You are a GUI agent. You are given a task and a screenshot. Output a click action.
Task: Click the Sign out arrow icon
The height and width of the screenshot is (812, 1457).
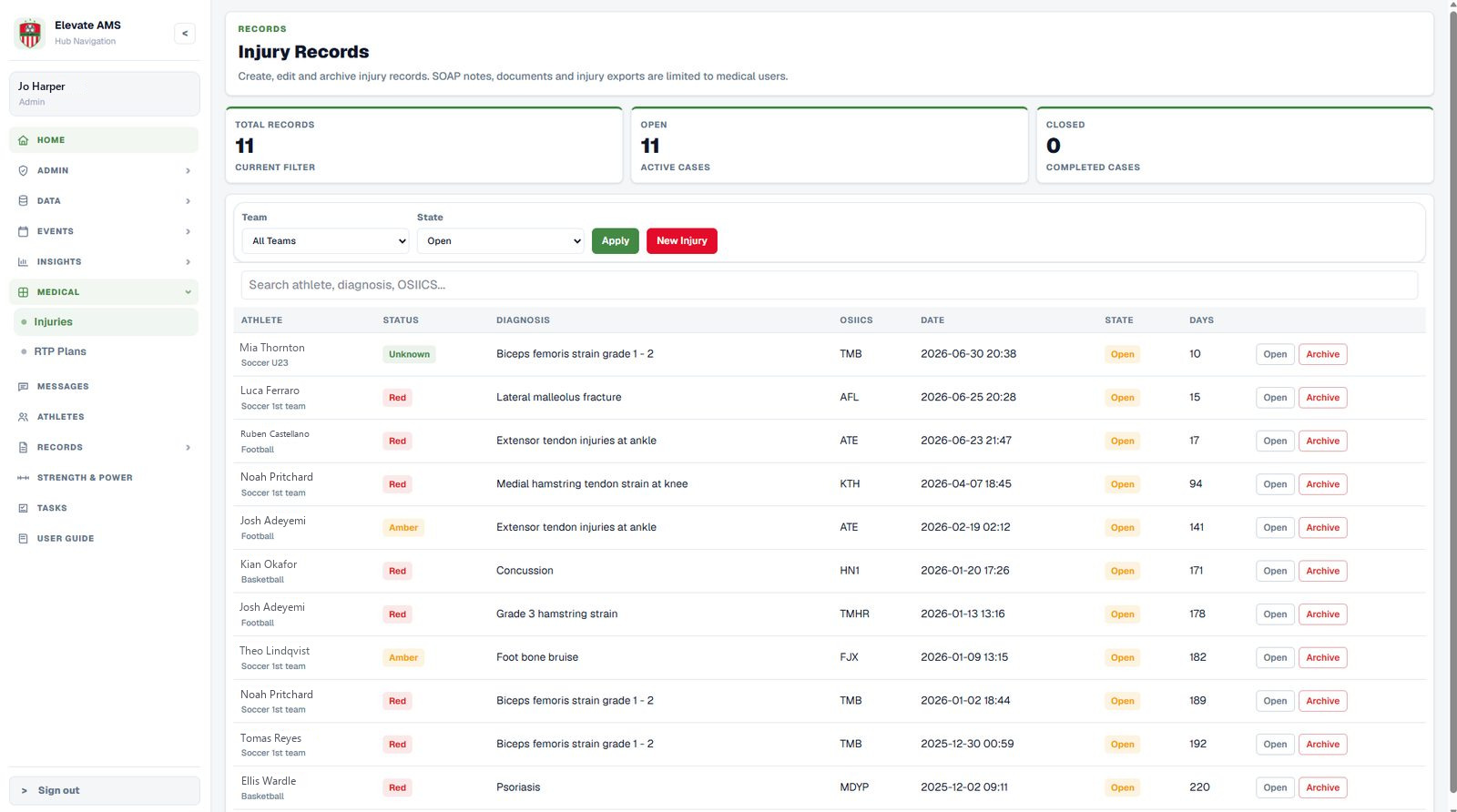point(25,791)
